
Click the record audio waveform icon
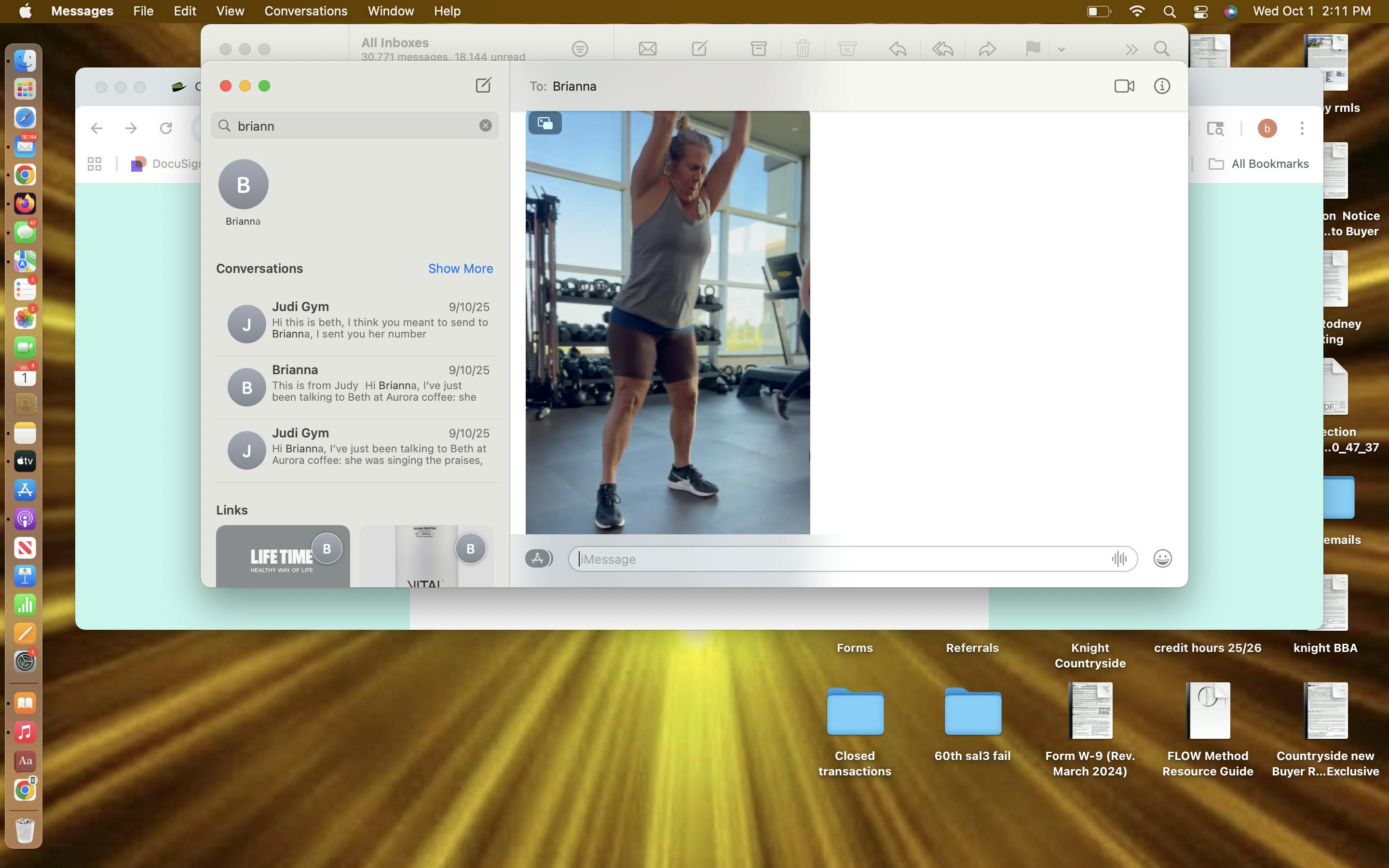click(x=1118, y=558)
